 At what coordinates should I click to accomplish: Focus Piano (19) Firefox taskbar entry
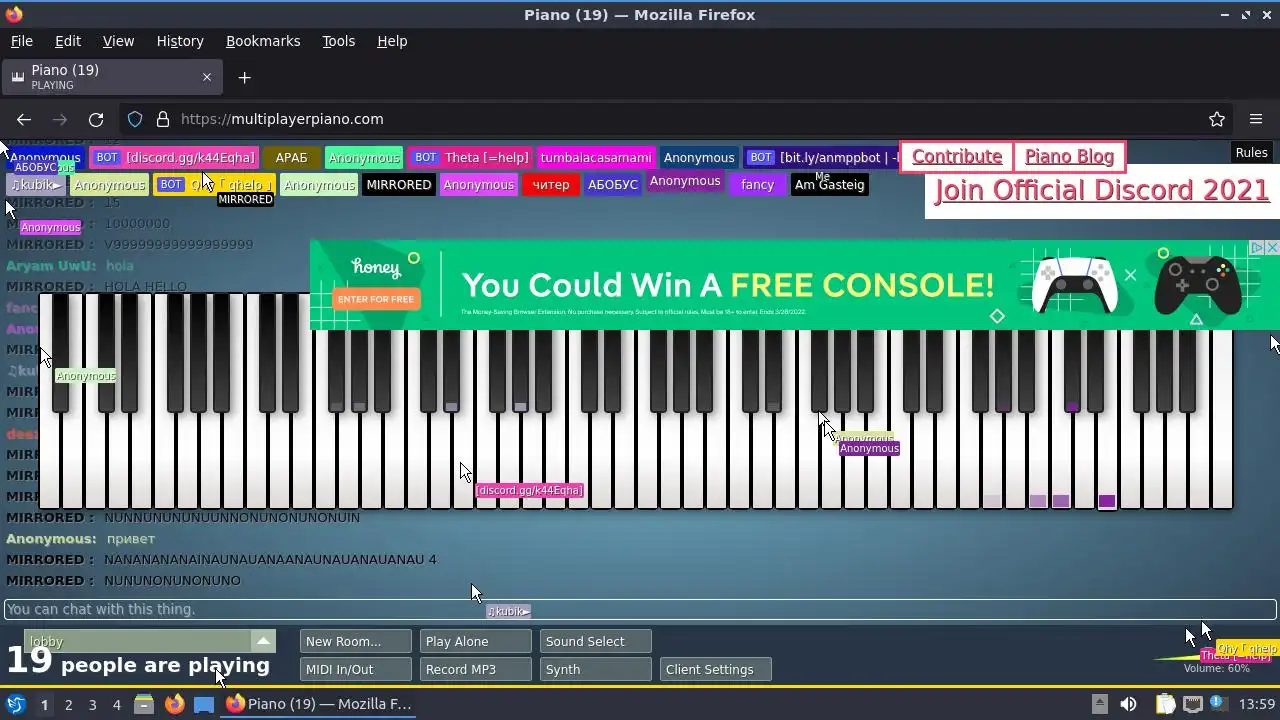coord(320,704)
